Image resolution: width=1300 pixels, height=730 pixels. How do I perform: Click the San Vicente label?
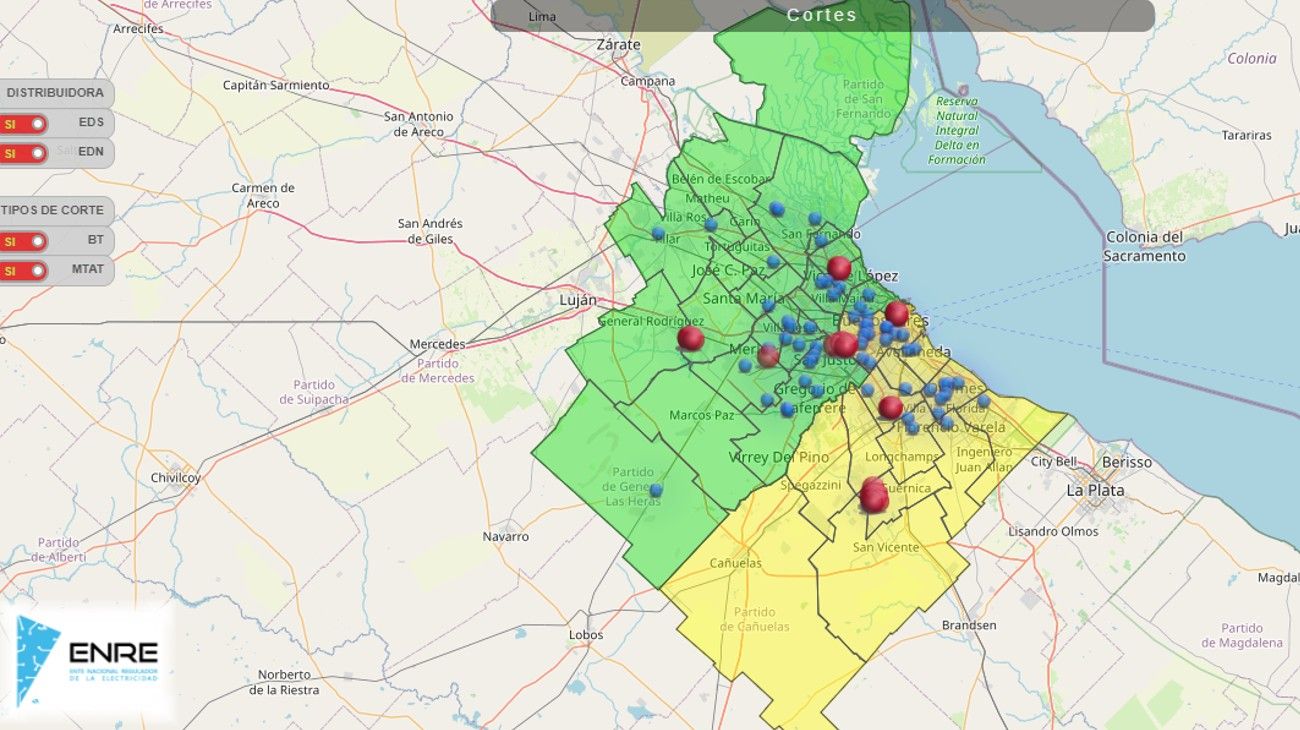886,547
